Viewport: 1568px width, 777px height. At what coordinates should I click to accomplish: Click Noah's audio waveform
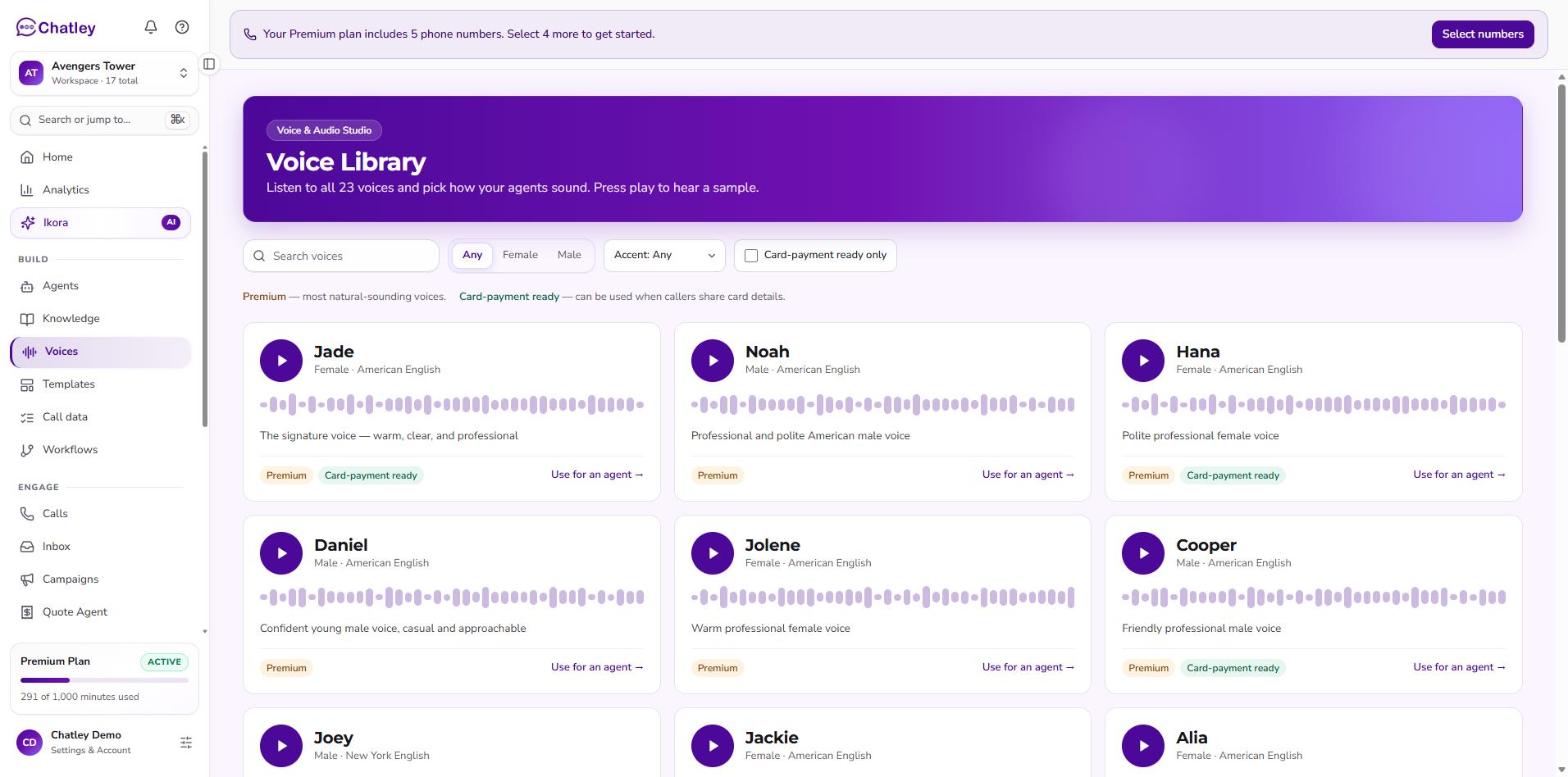(x=883, y=405)
